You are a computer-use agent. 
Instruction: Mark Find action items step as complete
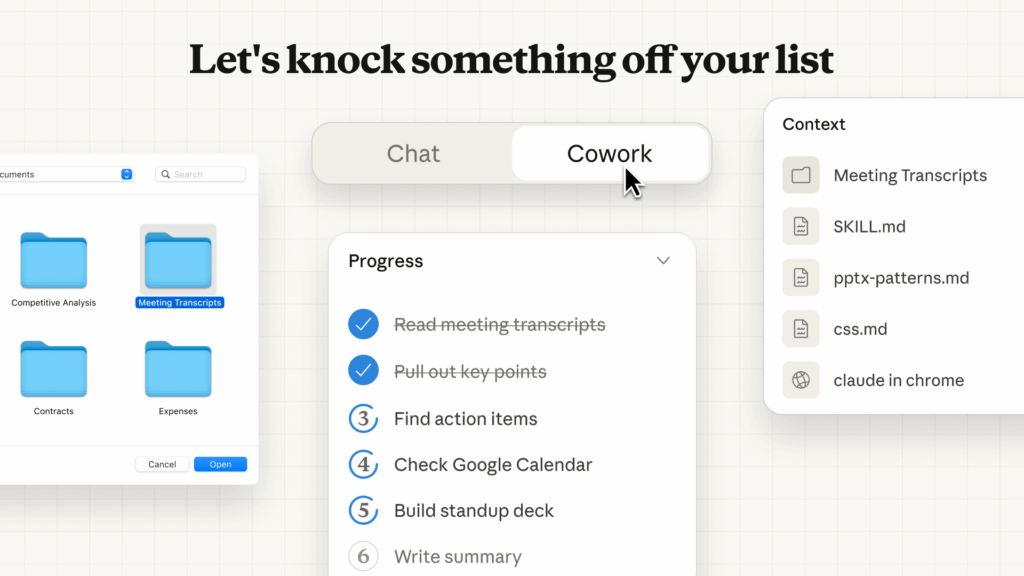363,418
